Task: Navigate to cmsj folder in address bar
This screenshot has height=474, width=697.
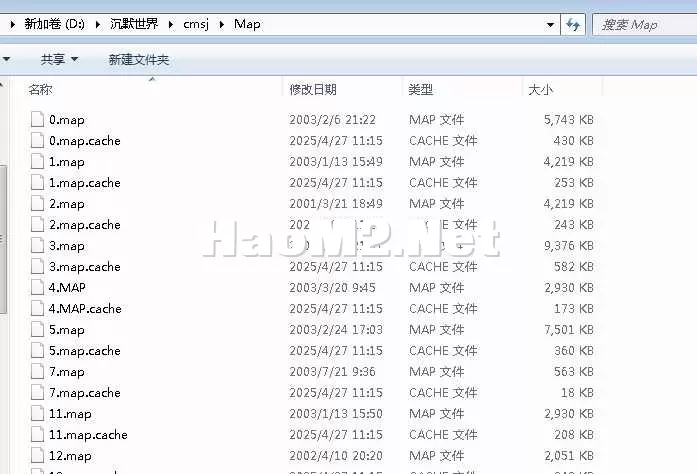Action: click(x=196, y=24)
